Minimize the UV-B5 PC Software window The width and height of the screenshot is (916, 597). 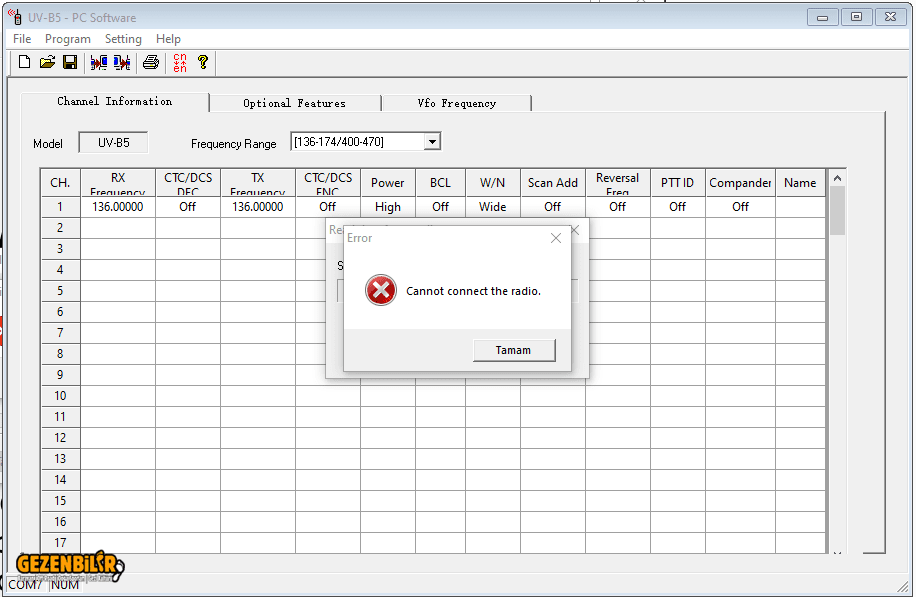click(823, 17)
